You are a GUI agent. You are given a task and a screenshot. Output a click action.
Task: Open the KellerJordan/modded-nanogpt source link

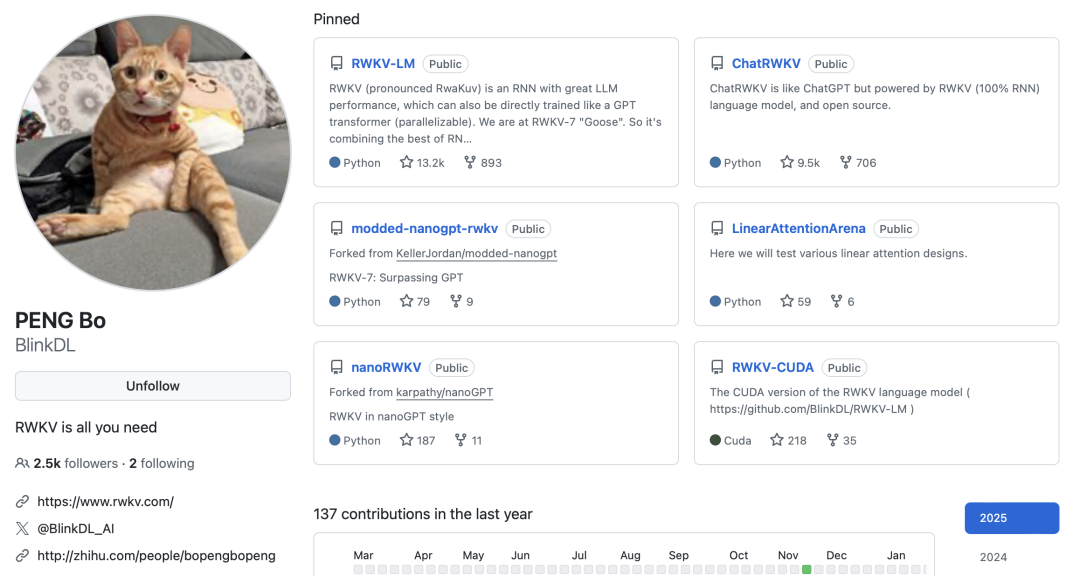tap(477, 254)
